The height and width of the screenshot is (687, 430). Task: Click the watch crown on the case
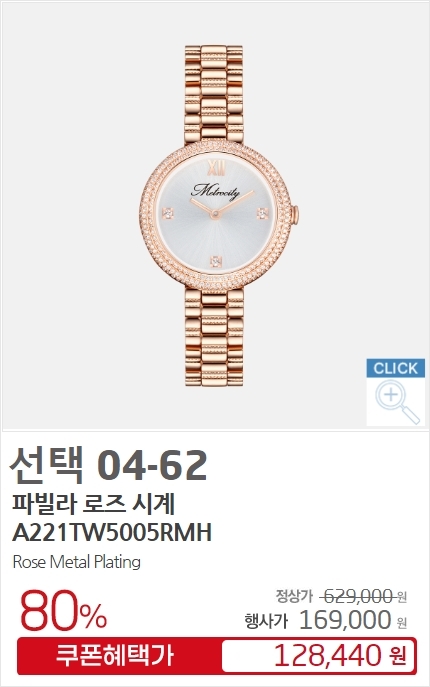(x=296, y=214)
